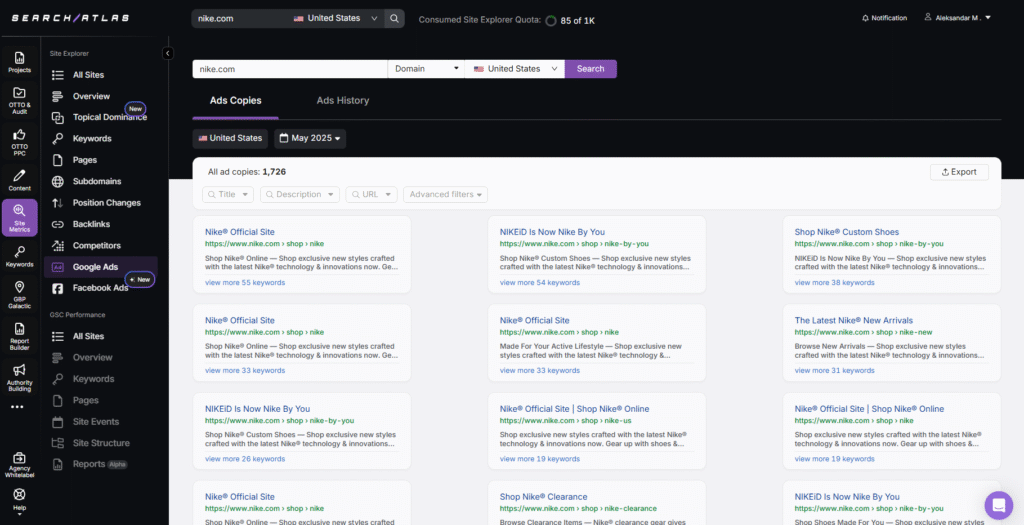Open Site Explorer All Sites
Viewport: 1024px width, 525px height.
tap(89, 75)
